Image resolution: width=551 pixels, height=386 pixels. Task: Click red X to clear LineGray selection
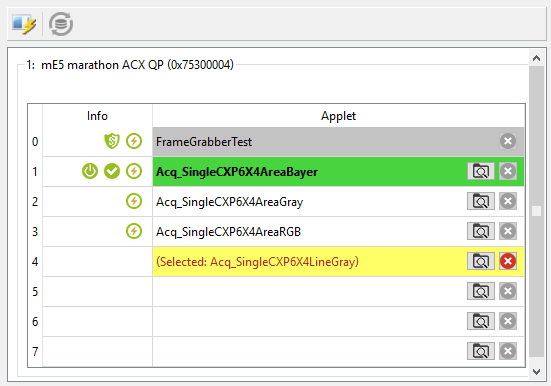coord(508,261)
